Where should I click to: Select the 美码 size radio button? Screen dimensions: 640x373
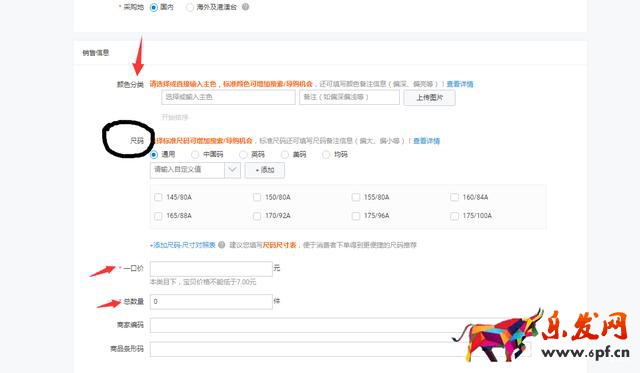point(285,155)
